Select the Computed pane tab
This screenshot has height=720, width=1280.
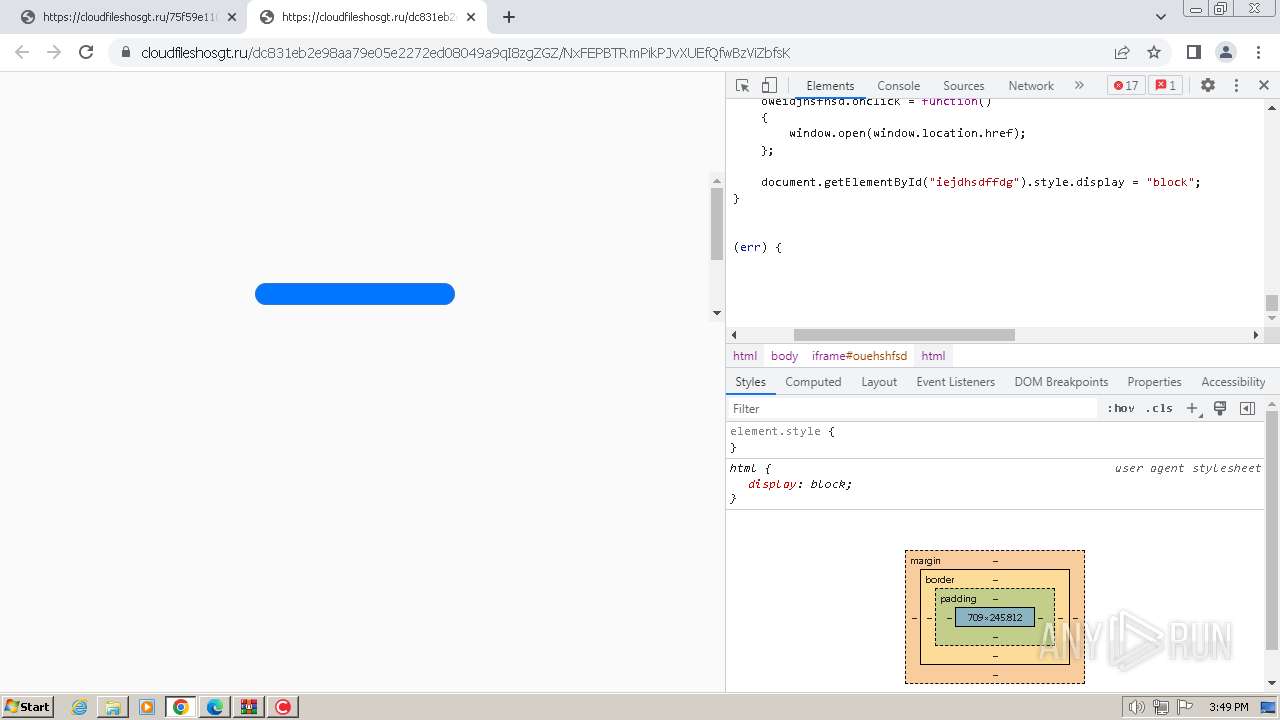point(813,382)
